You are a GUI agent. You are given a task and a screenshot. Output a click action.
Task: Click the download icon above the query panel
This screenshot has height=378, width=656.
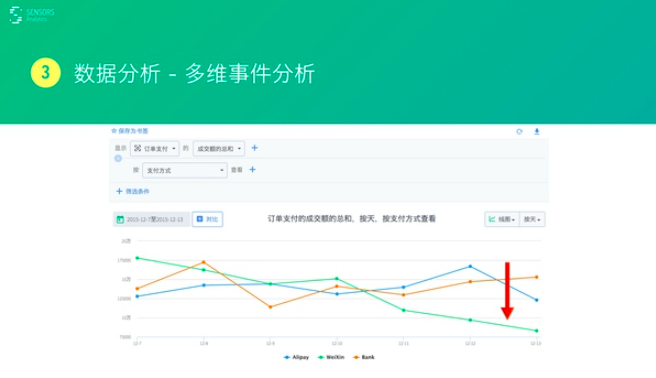coord(537,131)
